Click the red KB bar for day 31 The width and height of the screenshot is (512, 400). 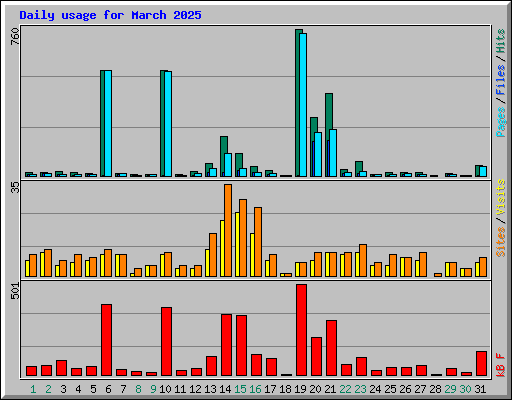point(481,363)
